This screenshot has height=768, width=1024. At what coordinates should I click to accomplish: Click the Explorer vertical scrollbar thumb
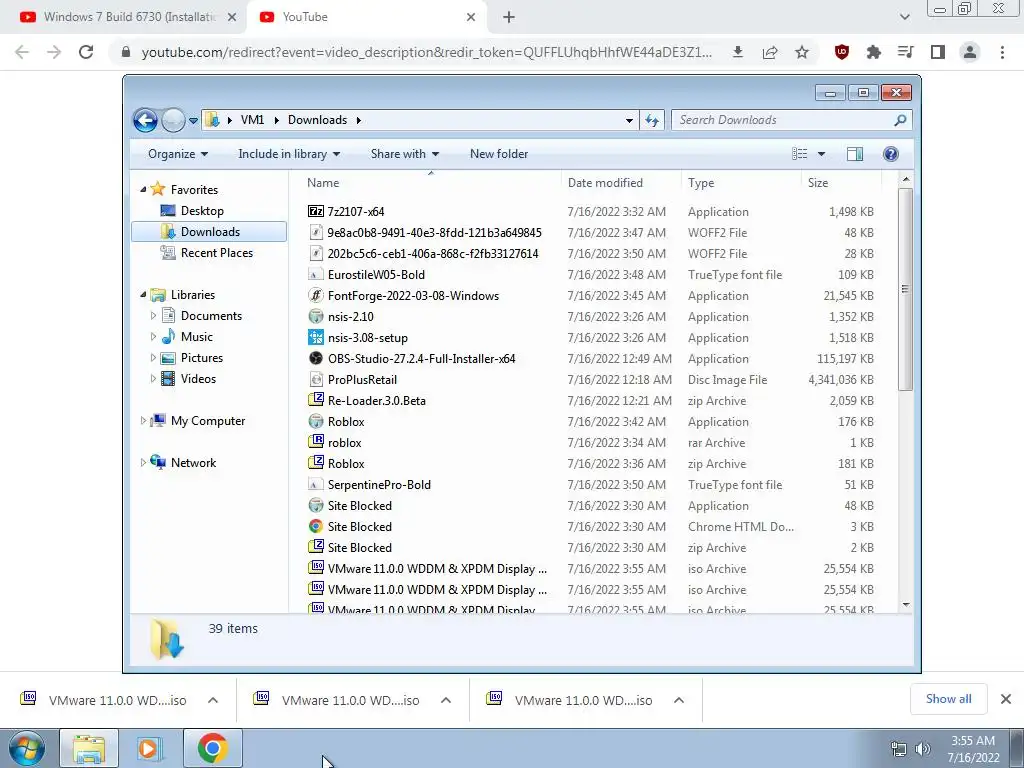(905, 289)
